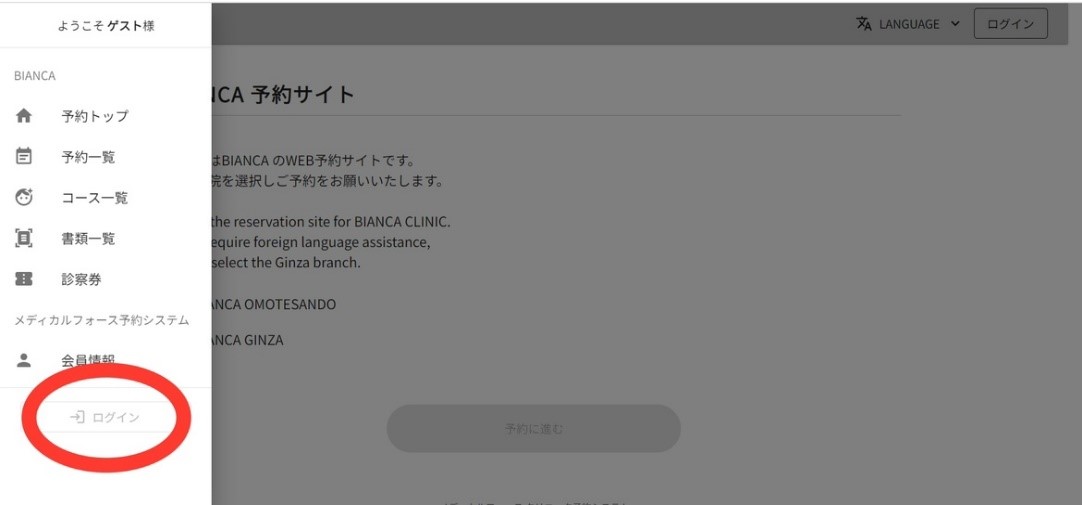Open the 書類一覧 menu text label
Viewport: 1082px width, 505px height.
tap(88, 238)
